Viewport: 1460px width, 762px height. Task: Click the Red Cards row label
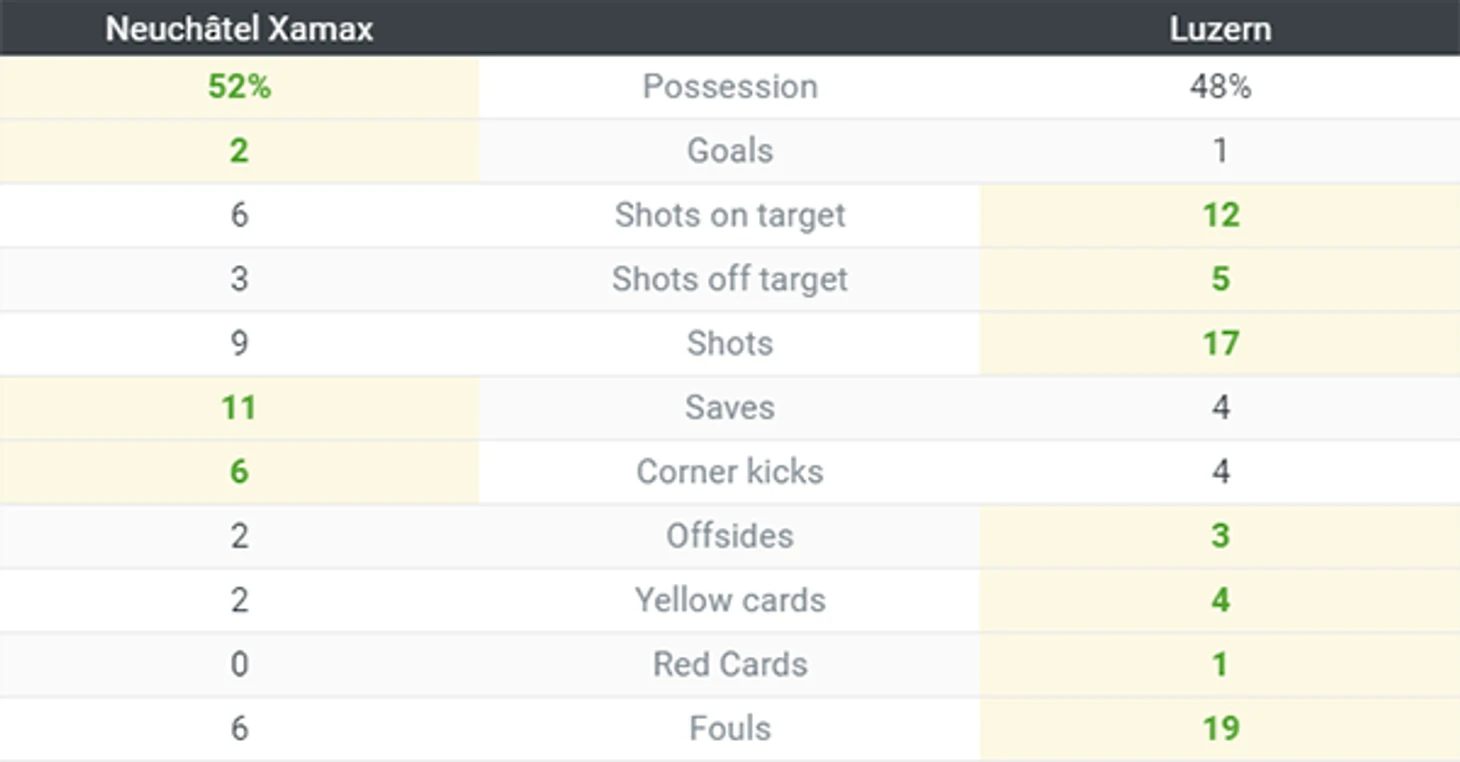[730, 664]
